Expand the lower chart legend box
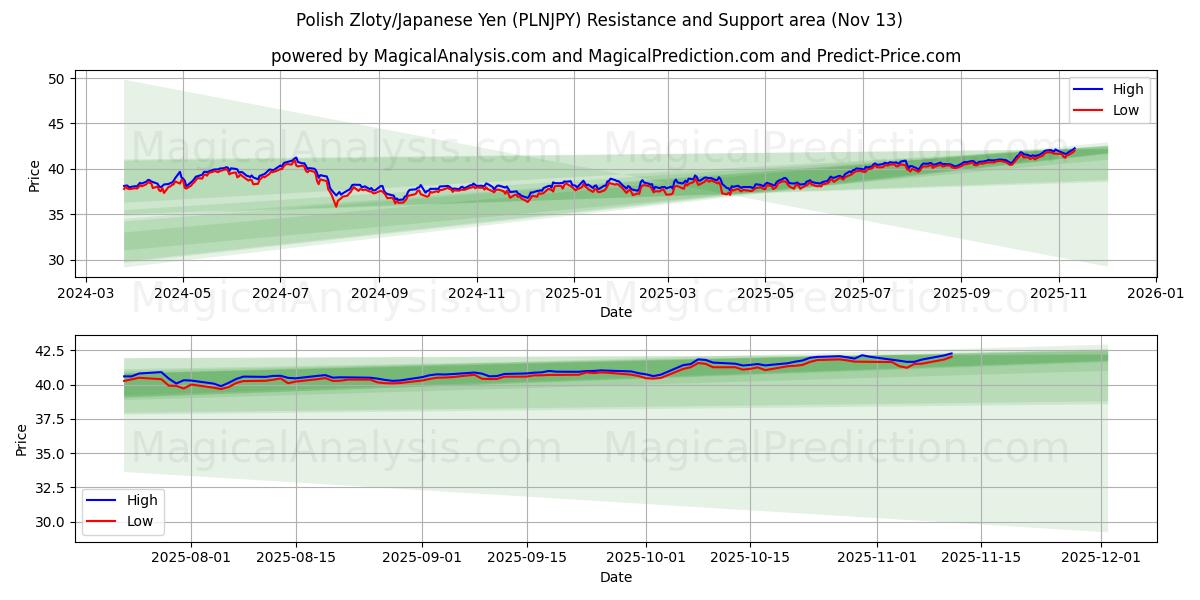The image size is (1200, 600). (125, 510)
